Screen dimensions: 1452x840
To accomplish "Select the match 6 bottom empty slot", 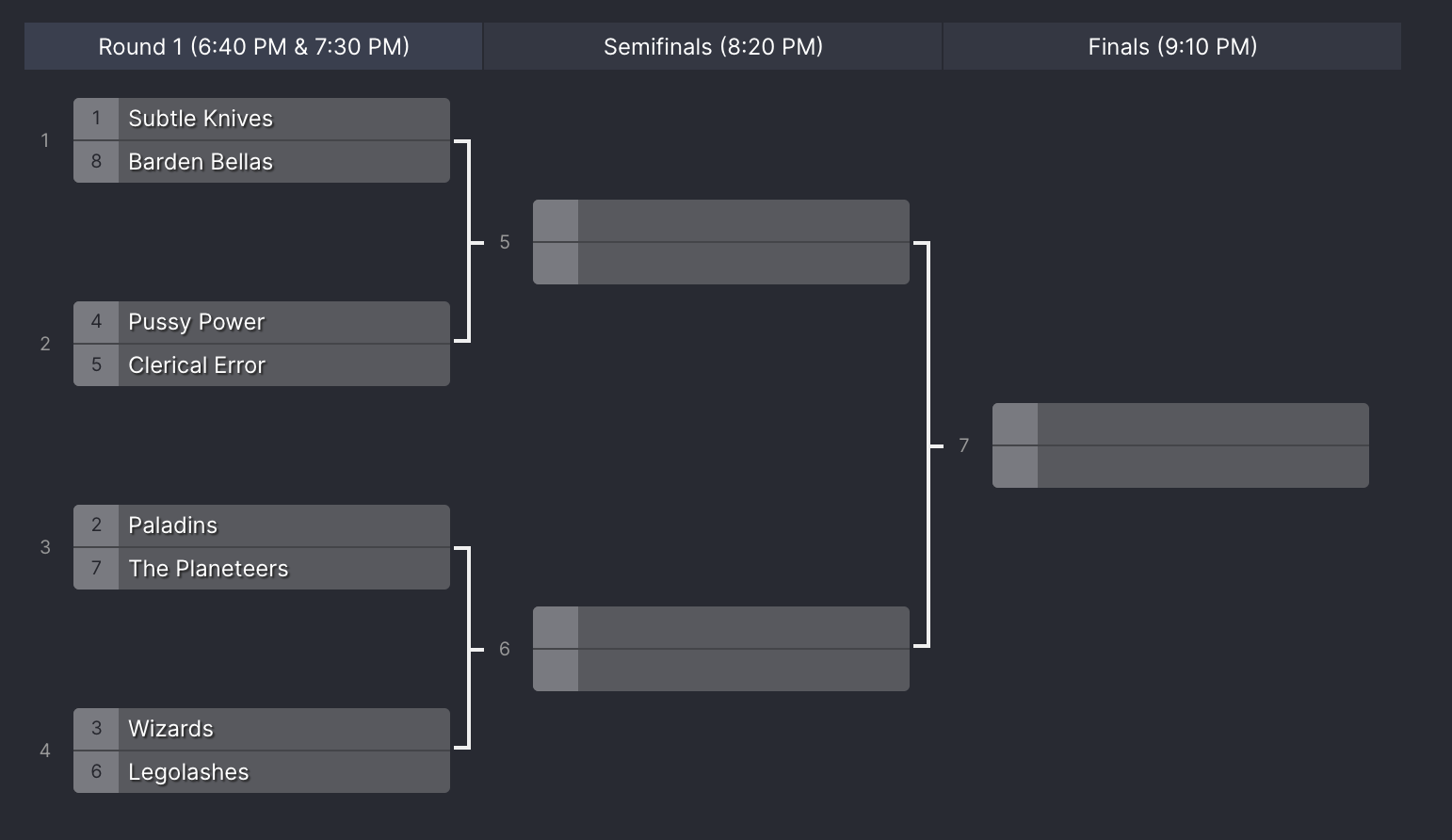I will [x=721, y=670].
